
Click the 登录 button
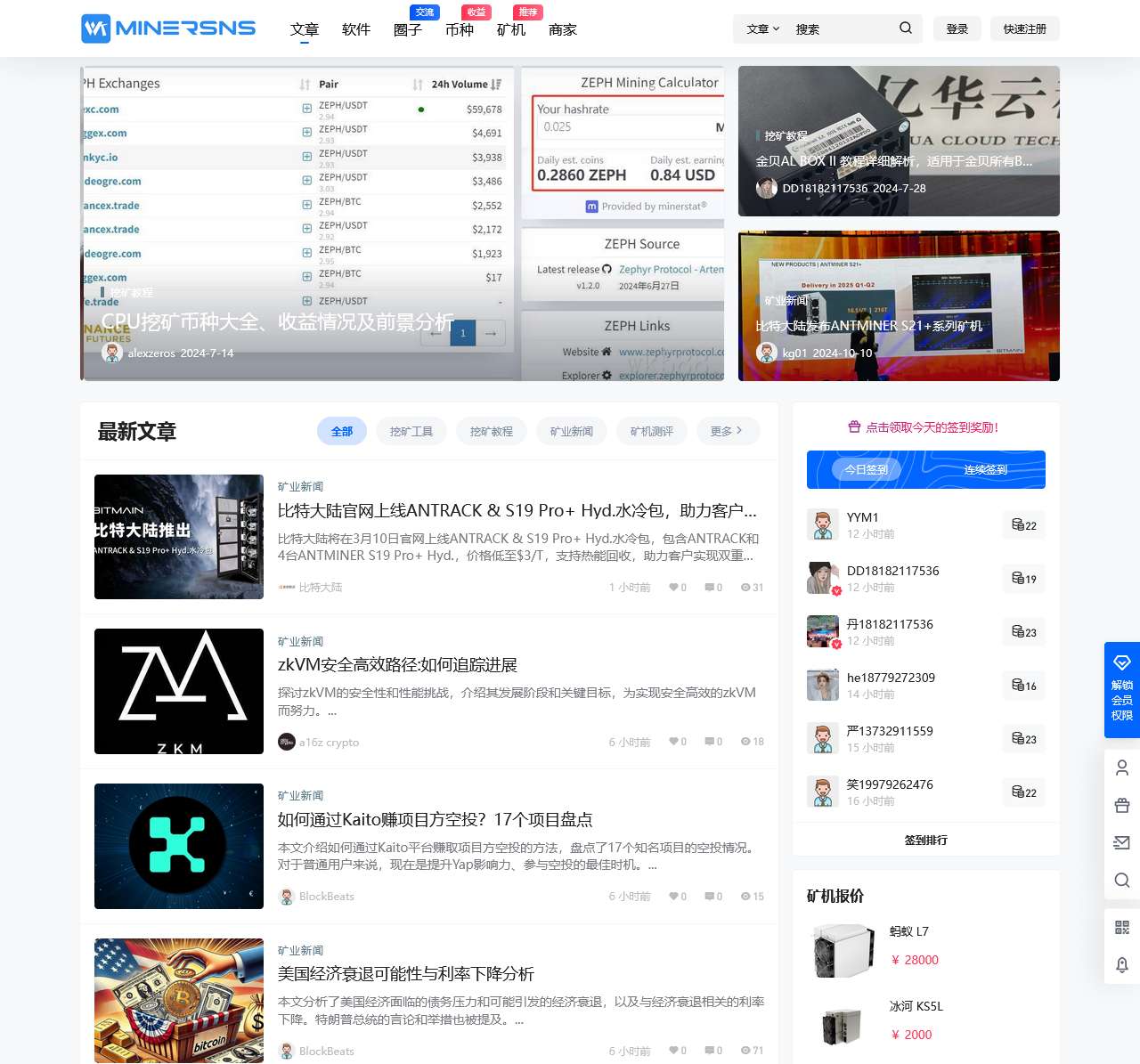pos(957,28)
